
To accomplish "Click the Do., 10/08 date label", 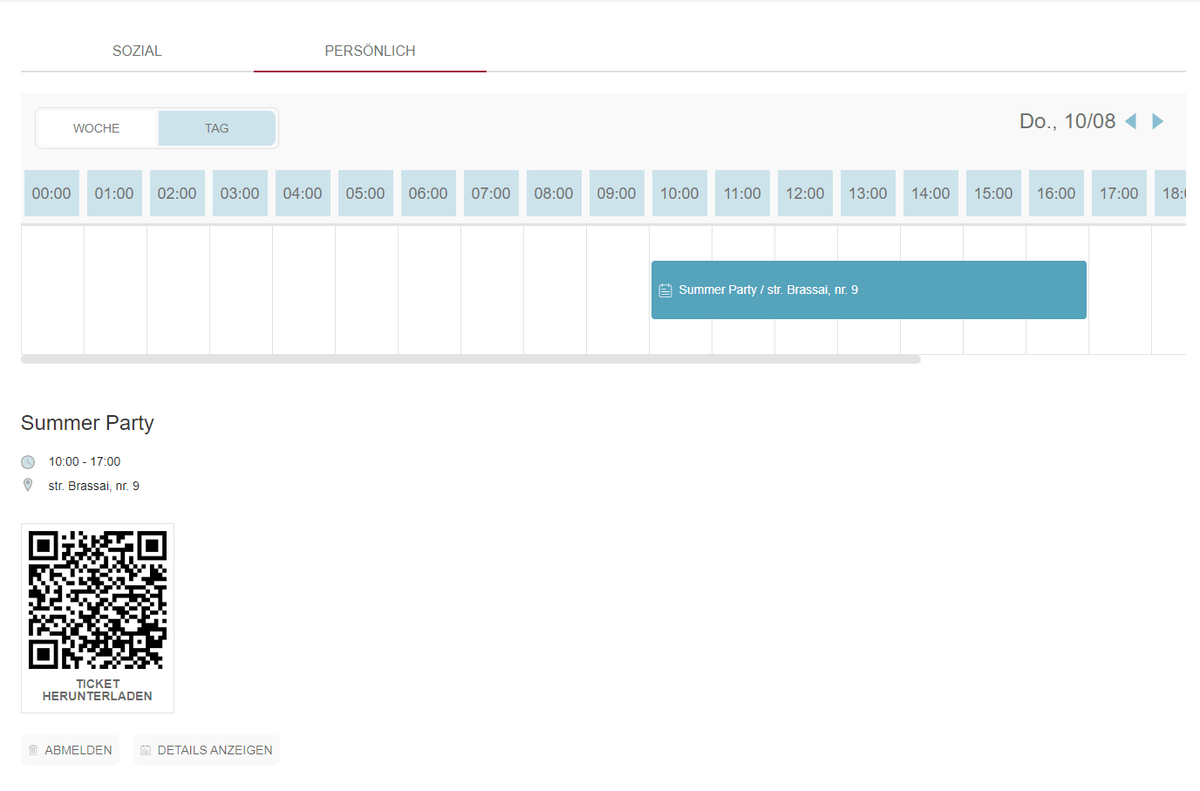I will tap(1067, 122).
